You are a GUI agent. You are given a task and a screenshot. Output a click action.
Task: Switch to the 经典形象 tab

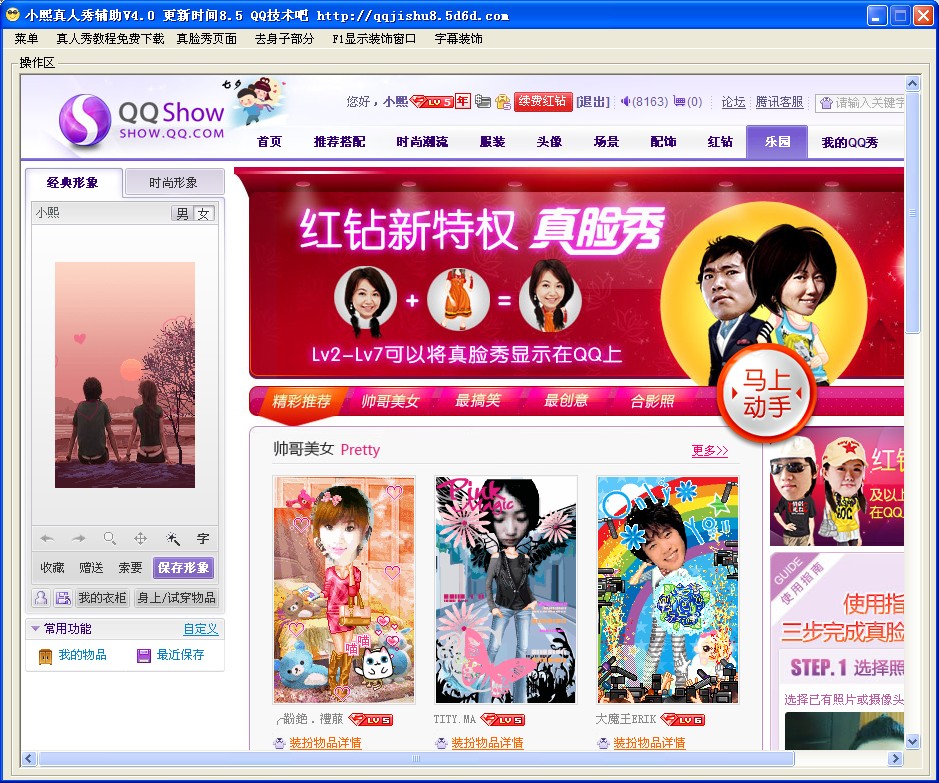(x=73, y=183)
